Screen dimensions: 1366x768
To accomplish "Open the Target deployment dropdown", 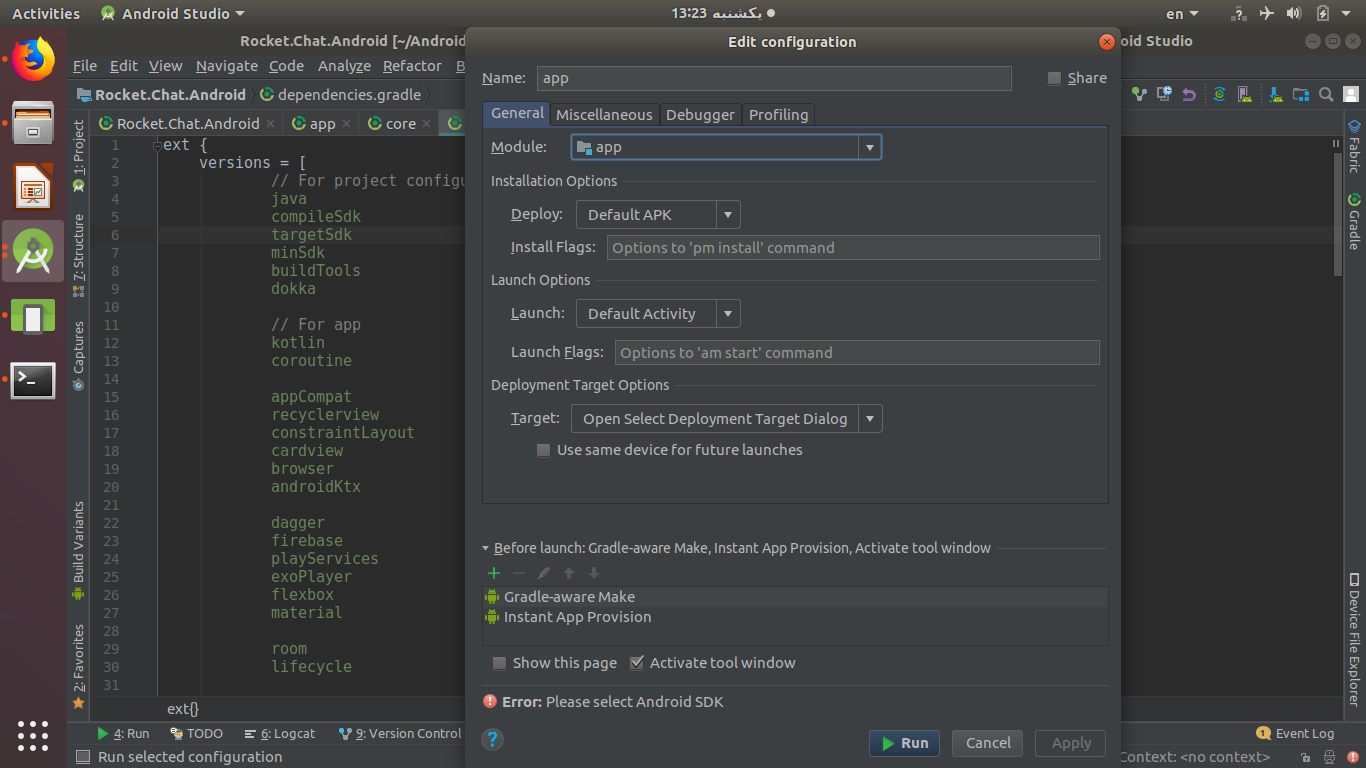I will tap(727, 419).
